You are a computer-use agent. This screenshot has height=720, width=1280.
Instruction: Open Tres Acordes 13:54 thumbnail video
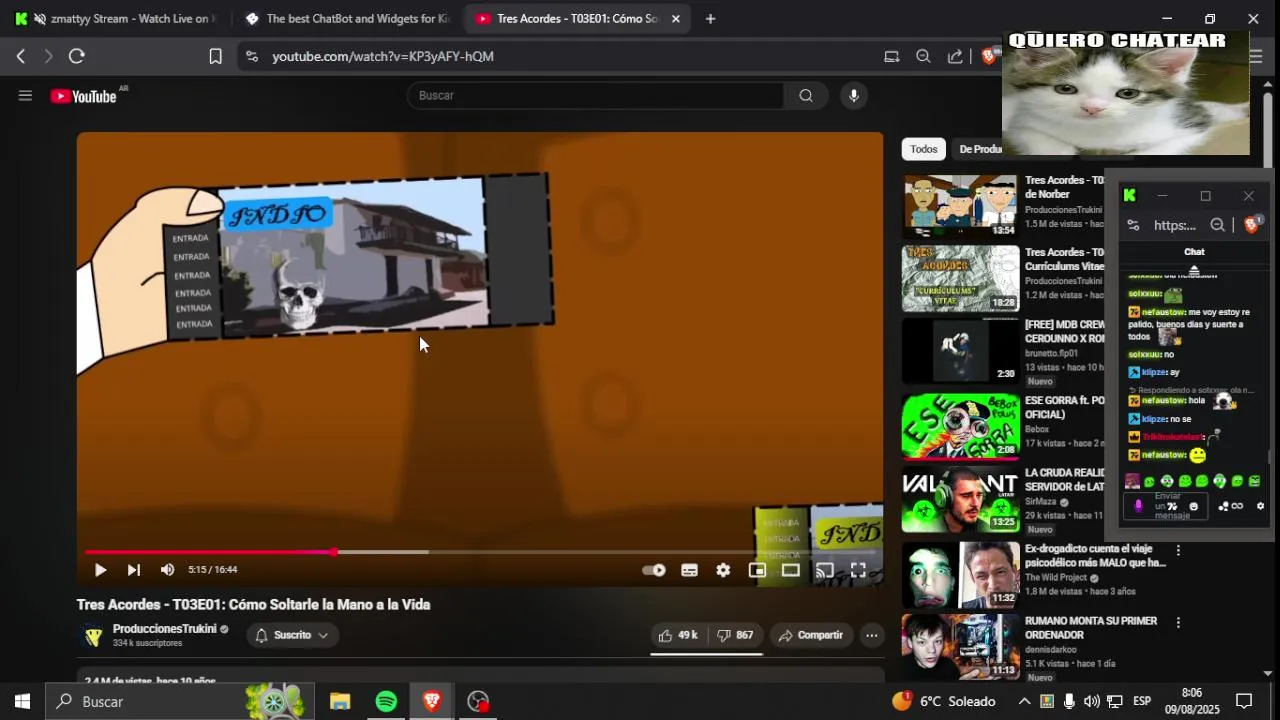(x=960, y=207)
